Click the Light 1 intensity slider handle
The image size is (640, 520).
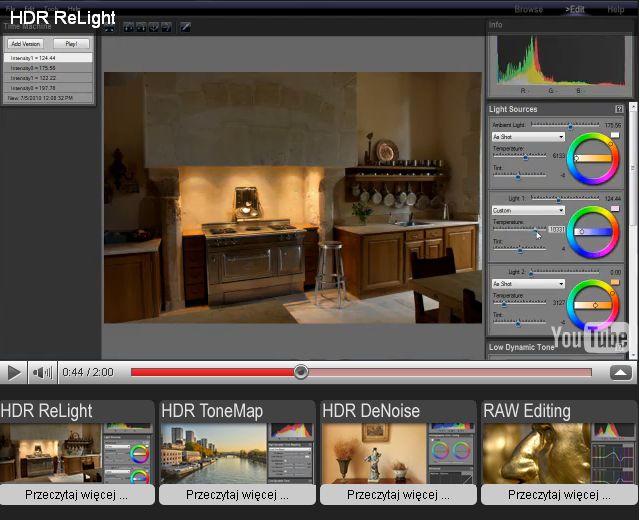[x=558, y=199]
